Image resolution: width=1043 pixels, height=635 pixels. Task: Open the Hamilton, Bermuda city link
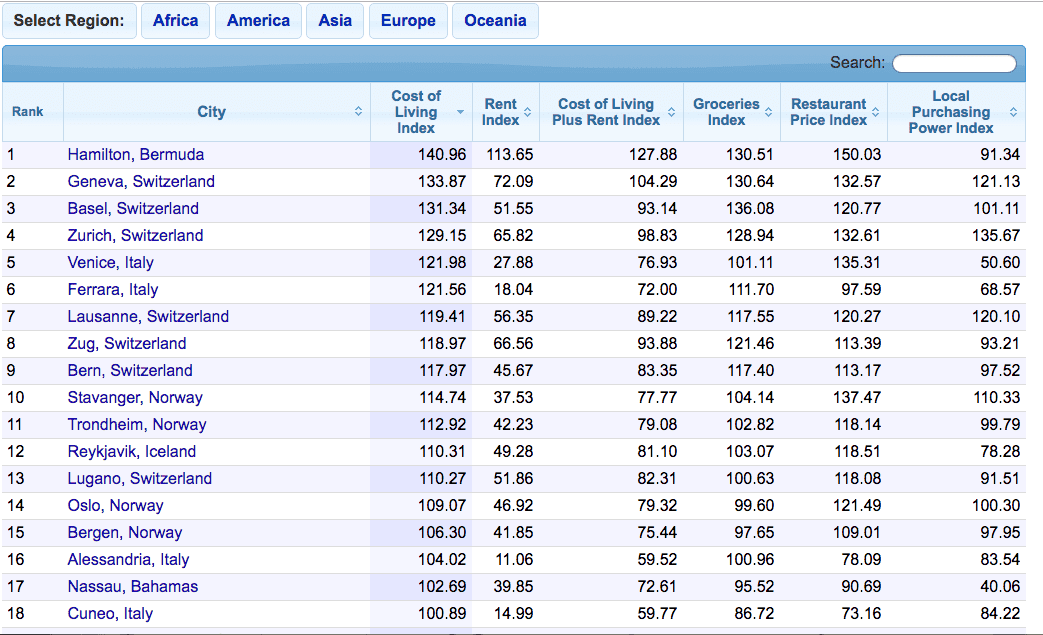136,154
